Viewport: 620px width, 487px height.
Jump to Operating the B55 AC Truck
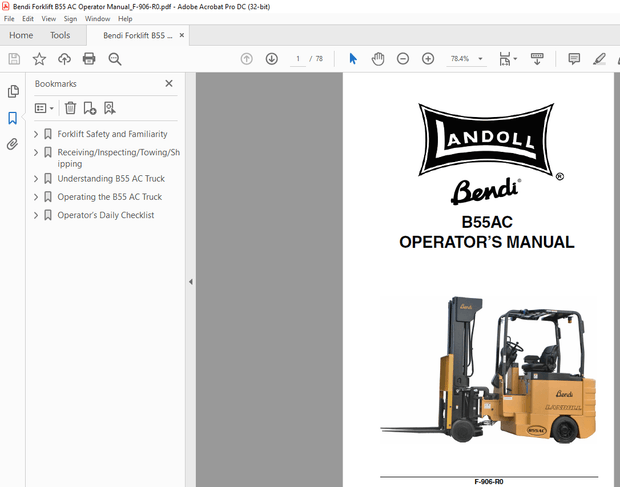[110, 197]
